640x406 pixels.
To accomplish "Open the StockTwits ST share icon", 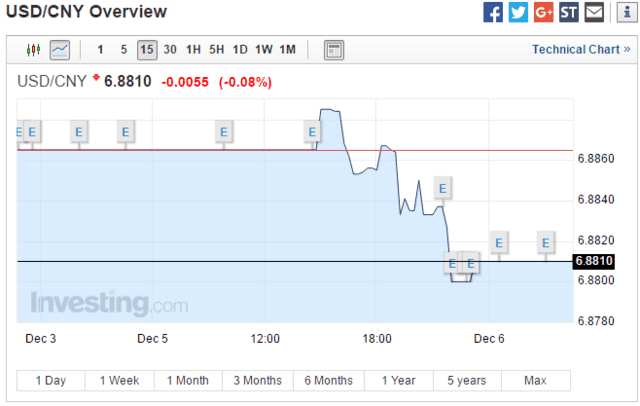I will coord(569,12).
